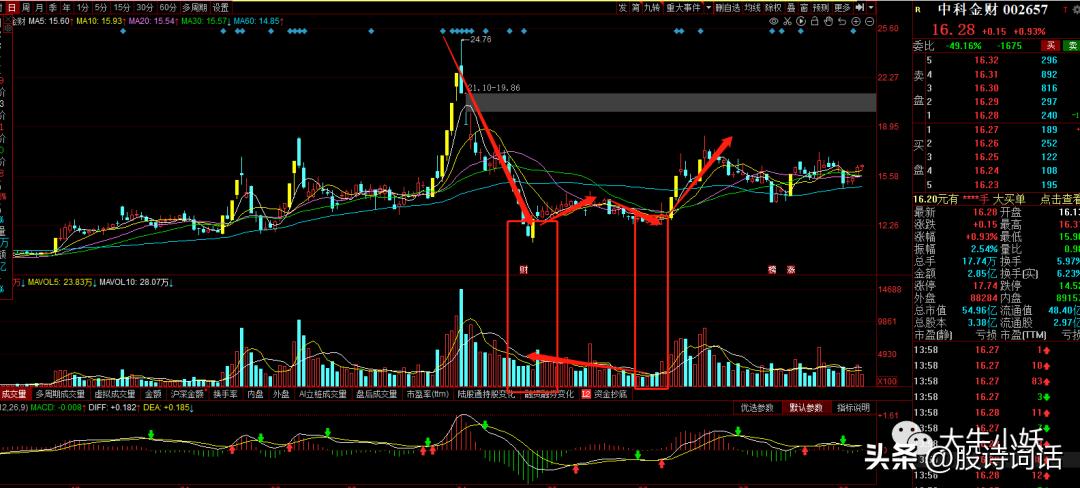Select the hand pan tool icon
The width and height of the screenshot is (1080, 488).
(x=829, y=21)
